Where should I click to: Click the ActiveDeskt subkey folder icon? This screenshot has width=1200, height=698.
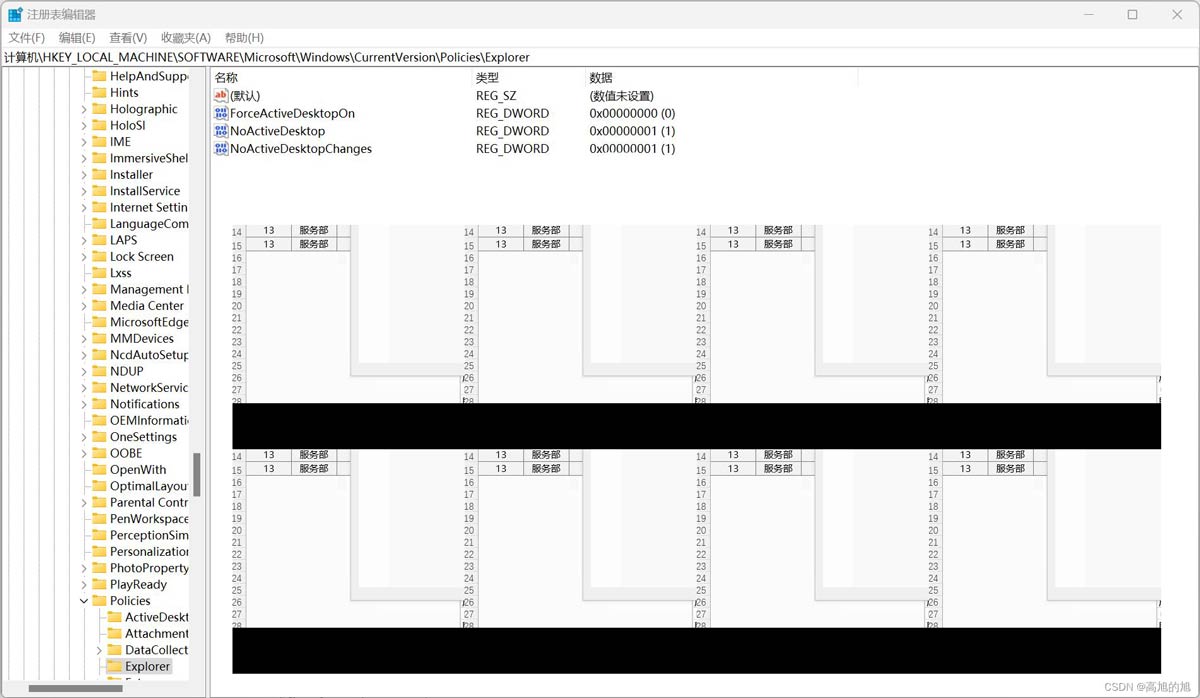[x=114, y=617]
